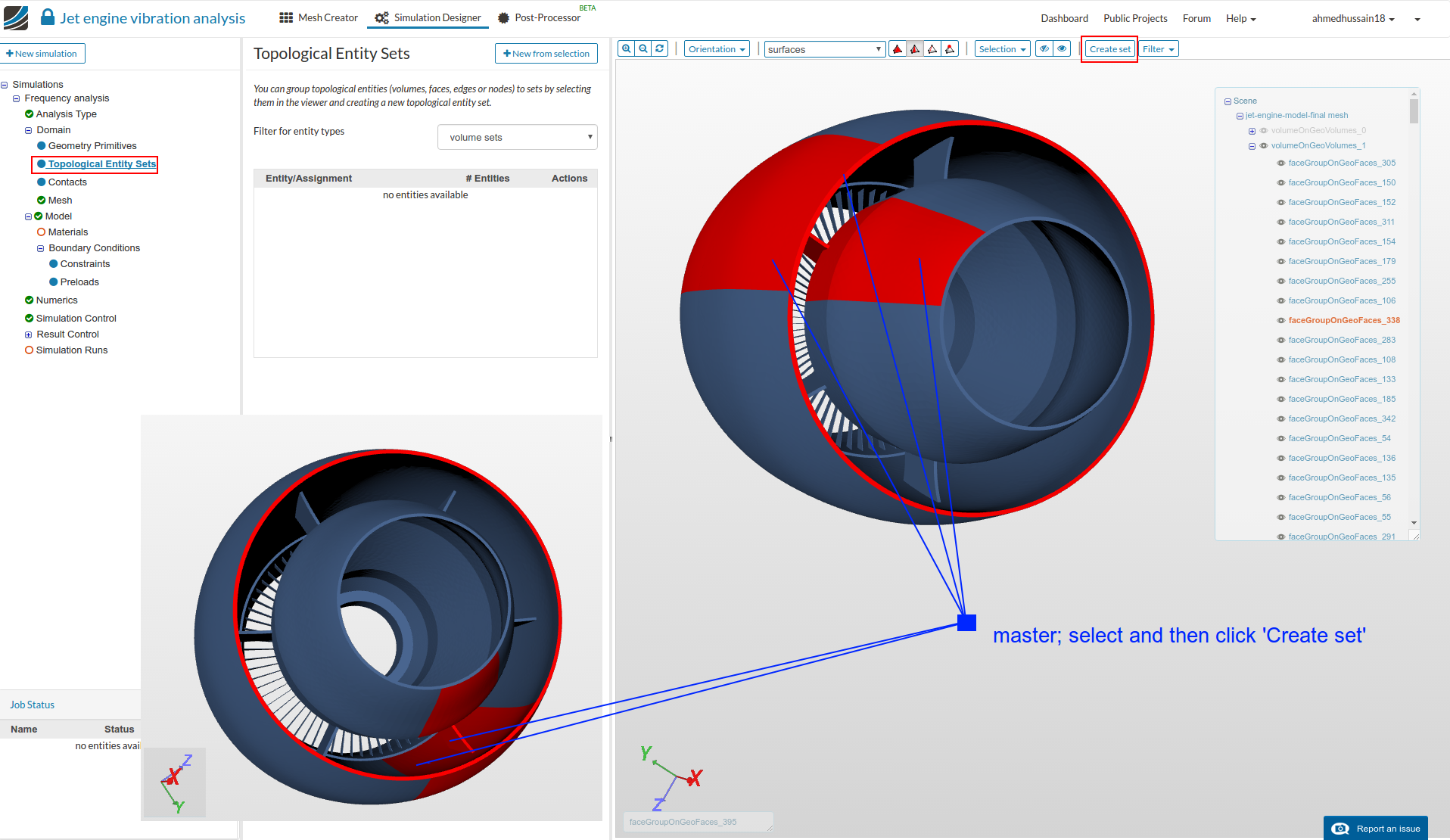The width and height of the screenshot is (1450, 840).
Task: Select Contacts in the simulation tree
Action: (x=67, y=182)
